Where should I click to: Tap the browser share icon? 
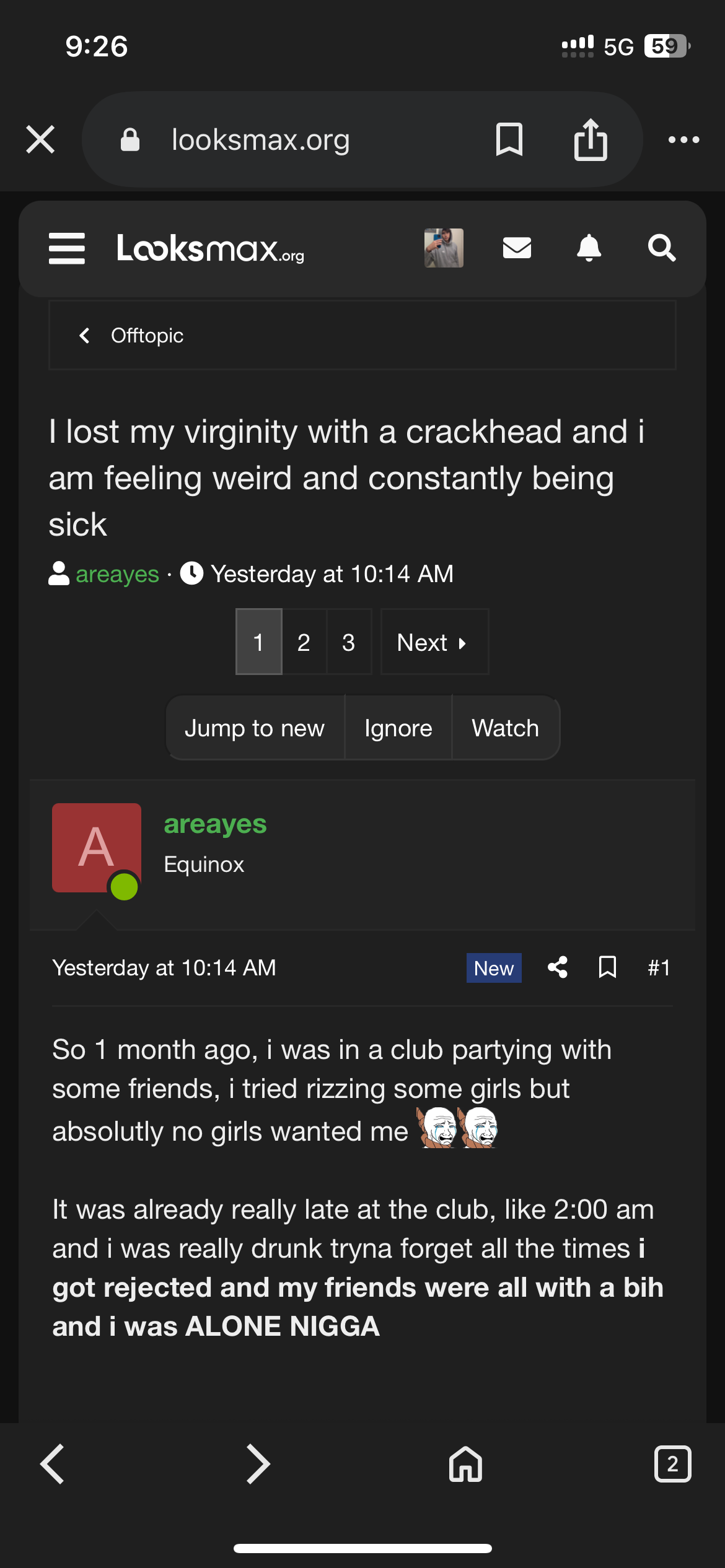coord(590,140)
